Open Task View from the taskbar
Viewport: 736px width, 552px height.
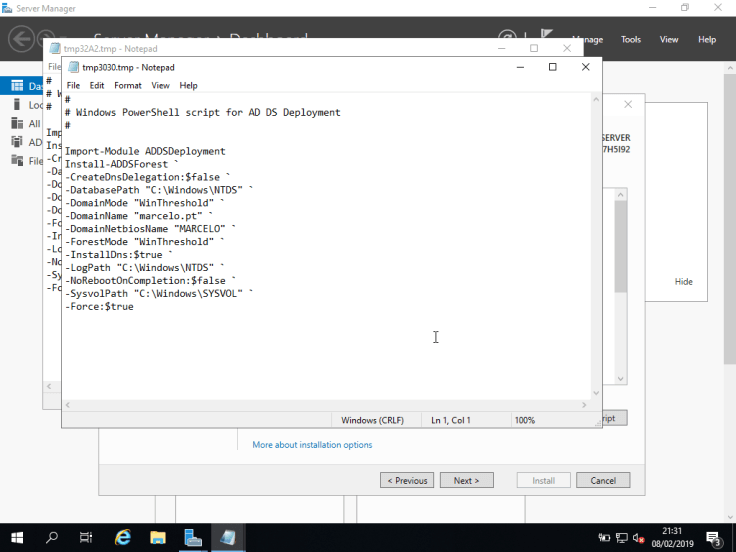(86, 538)
